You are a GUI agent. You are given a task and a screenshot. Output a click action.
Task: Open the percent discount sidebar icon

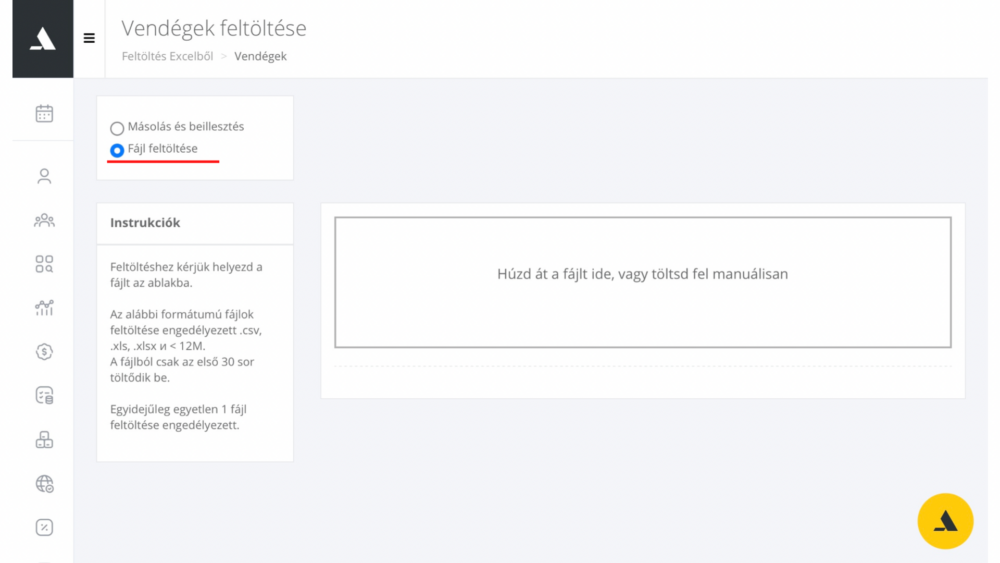[x=44, y=527]
